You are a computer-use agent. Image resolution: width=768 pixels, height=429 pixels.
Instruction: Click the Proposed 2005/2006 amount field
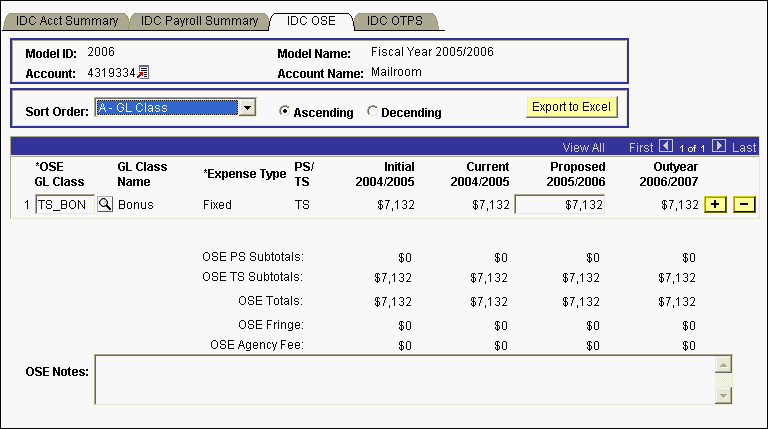pyautogui.click(x=559, y=205)
